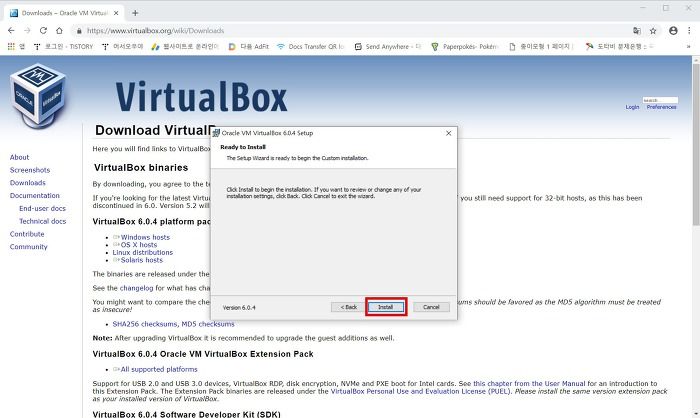This screenshot has width=700, height=418.
Task: Reload the Downloads page
Action: pyautogui.click(x=43, y=30)
